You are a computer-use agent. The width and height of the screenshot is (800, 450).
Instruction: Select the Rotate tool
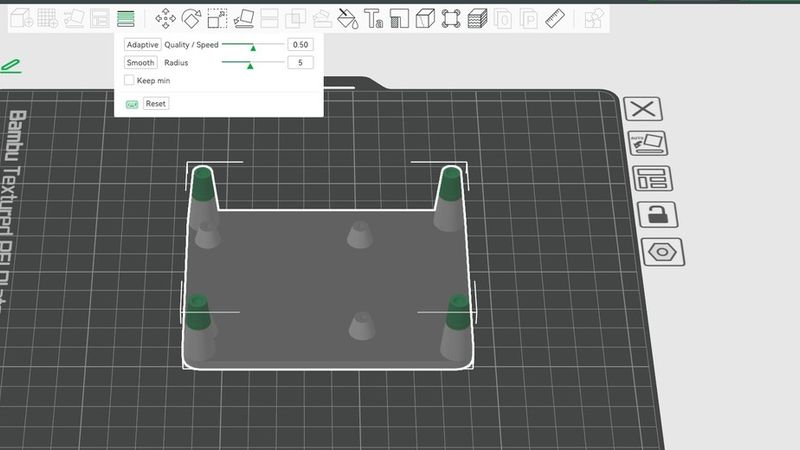[191, 18]
